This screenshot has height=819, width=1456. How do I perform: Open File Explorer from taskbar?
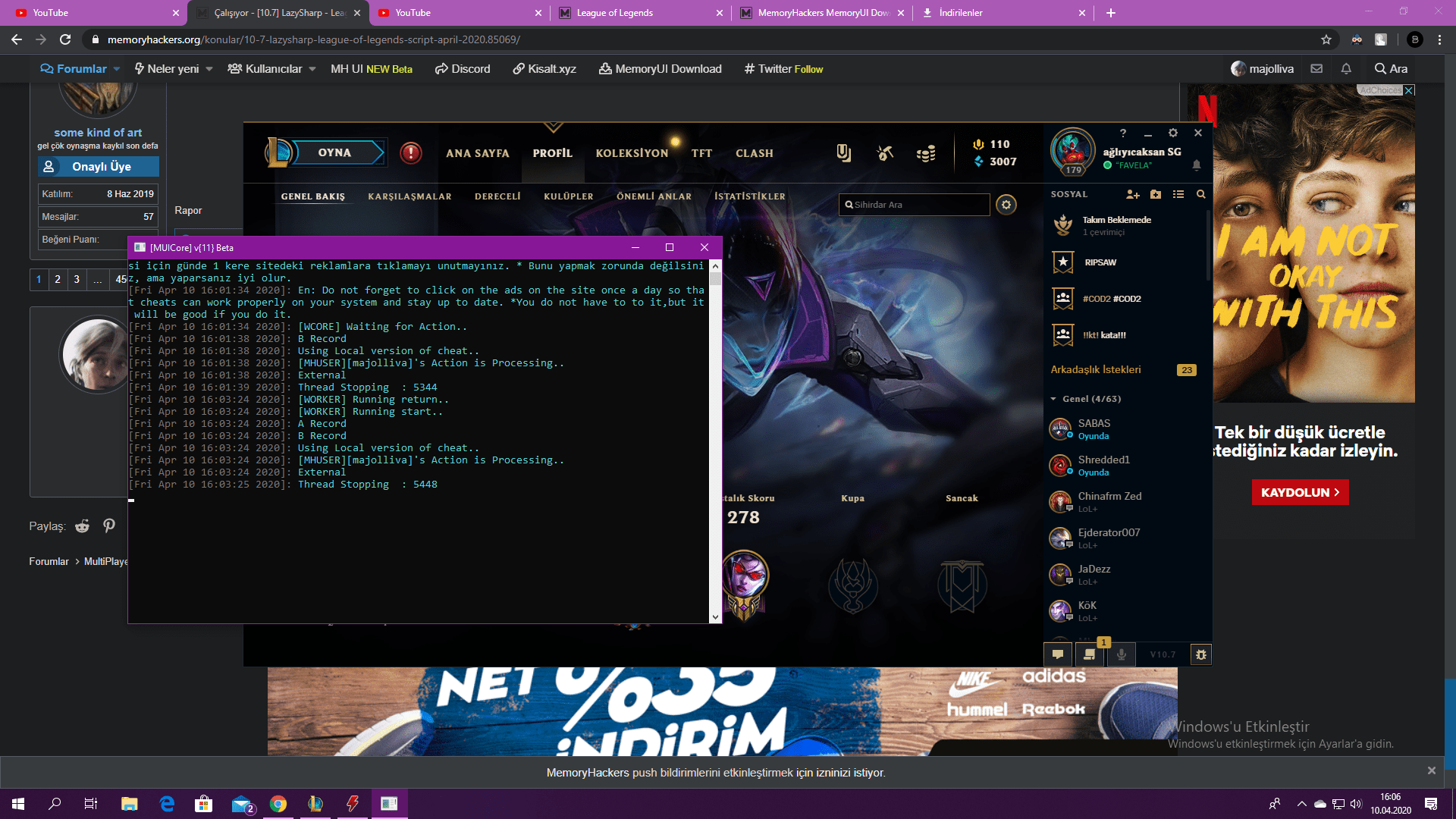[130, 804]
